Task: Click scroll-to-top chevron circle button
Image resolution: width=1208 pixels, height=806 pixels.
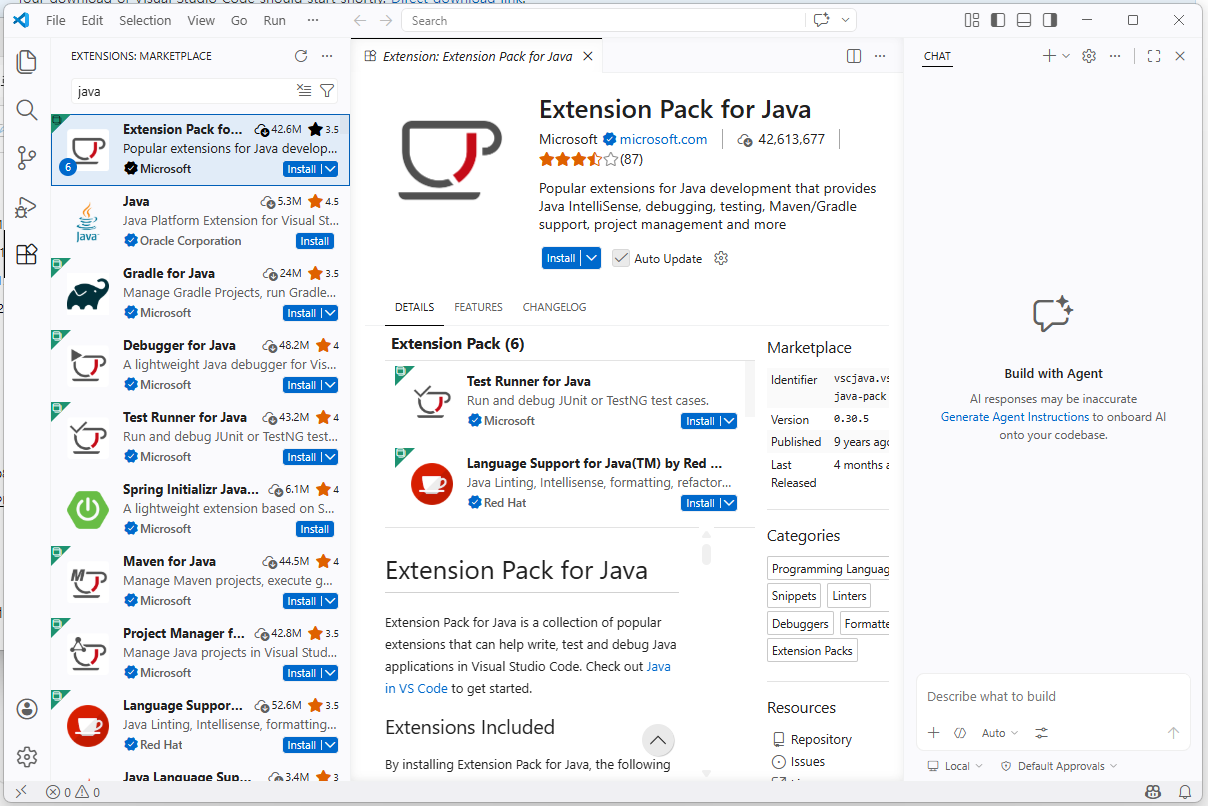Action: tap(657, 741)
